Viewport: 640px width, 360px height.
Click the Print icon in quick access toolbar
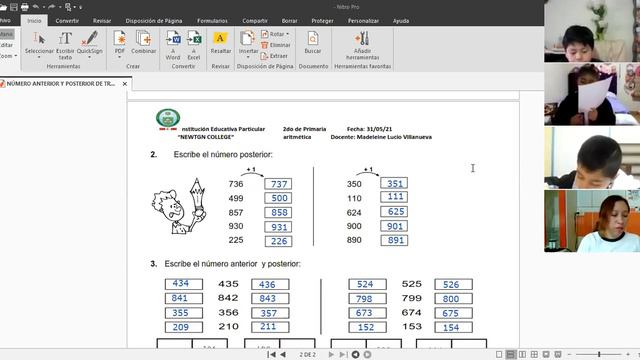[25, 7]
